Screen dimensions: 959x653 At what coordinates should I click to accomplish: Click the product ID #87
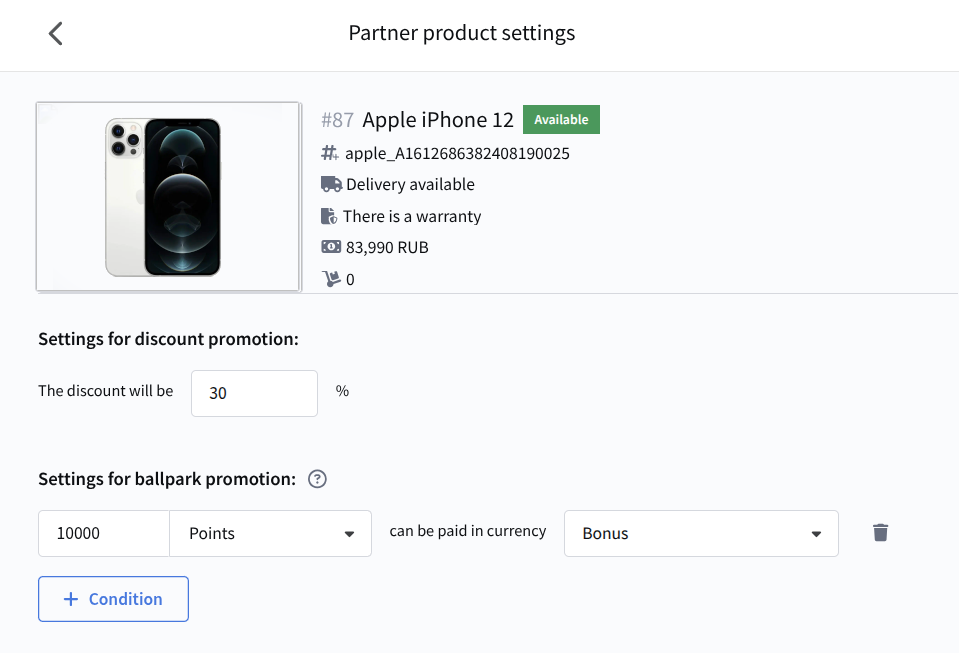(338, 120)
